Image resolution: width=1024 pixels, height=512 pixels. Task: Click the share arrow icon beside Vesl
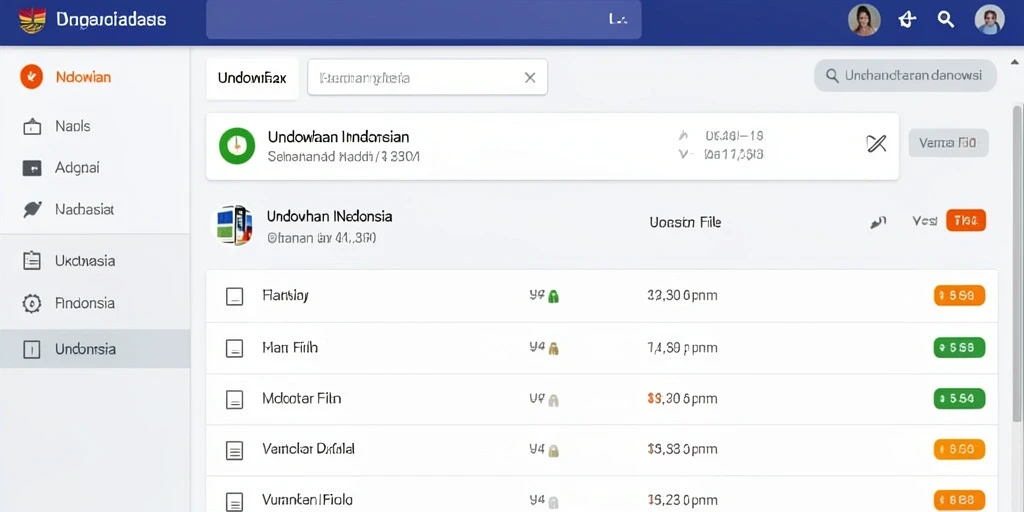(878, 223)
